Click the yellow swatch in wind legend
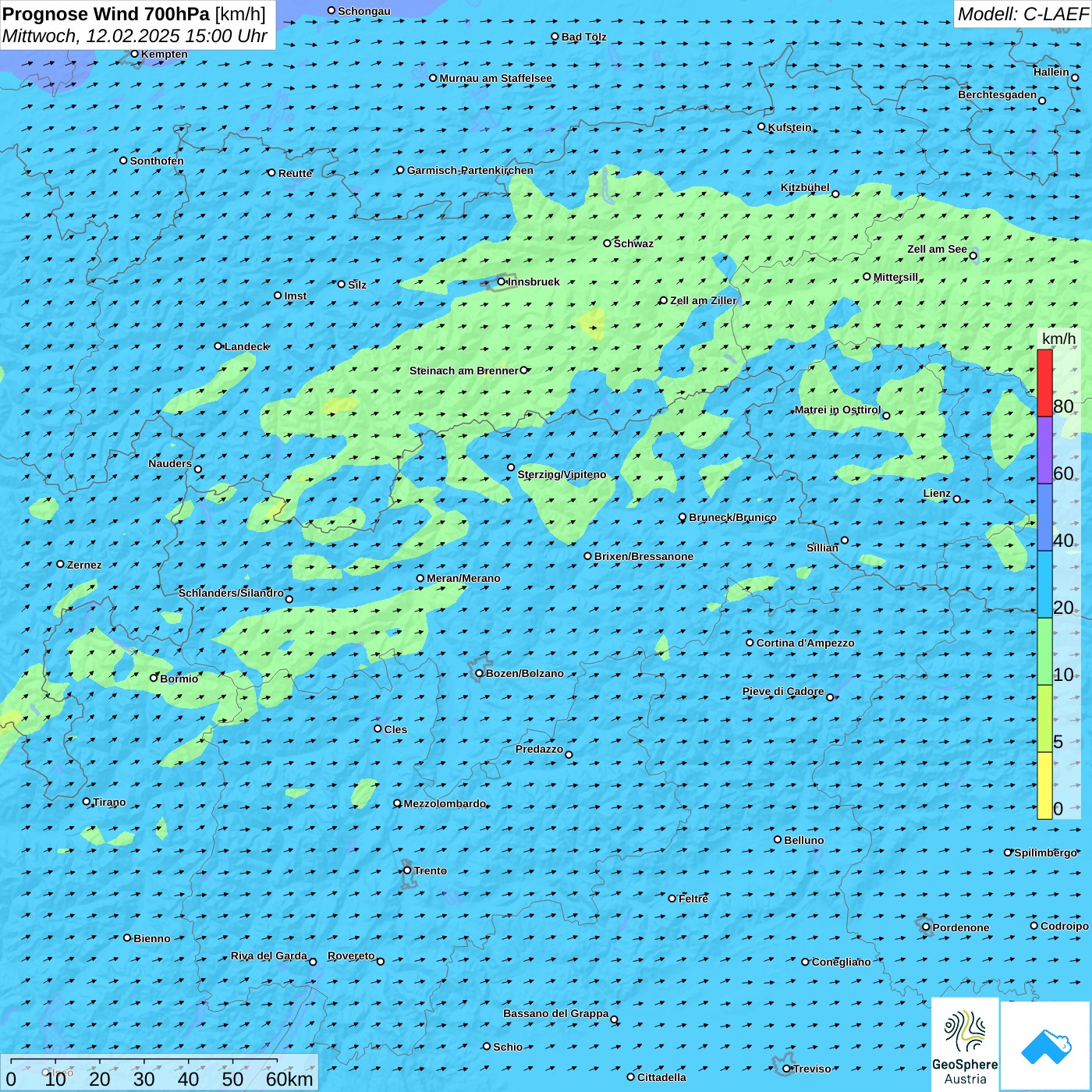 1044,785
